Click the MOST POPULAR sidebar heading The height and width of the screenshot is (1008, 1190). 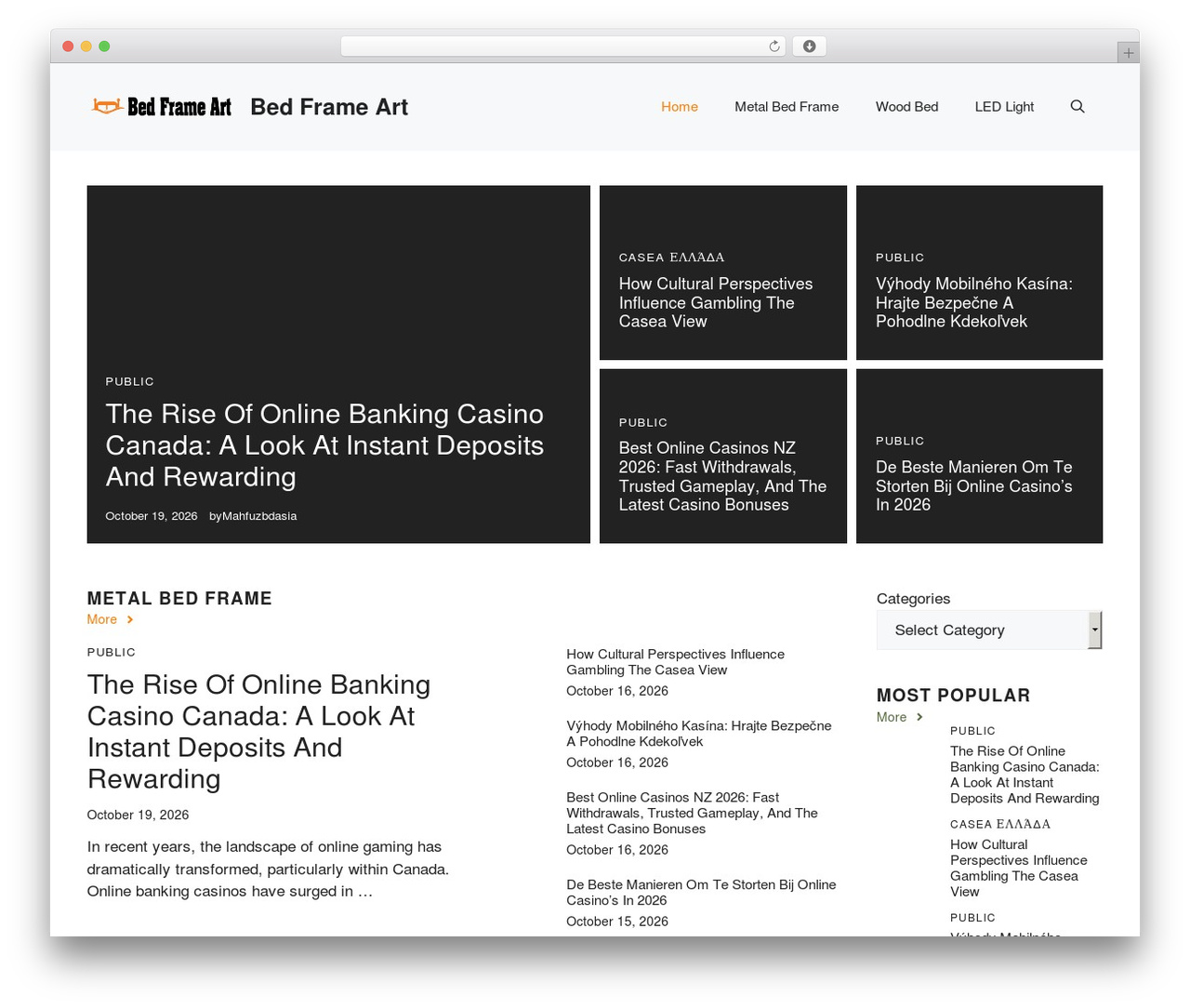click(953, 696)
